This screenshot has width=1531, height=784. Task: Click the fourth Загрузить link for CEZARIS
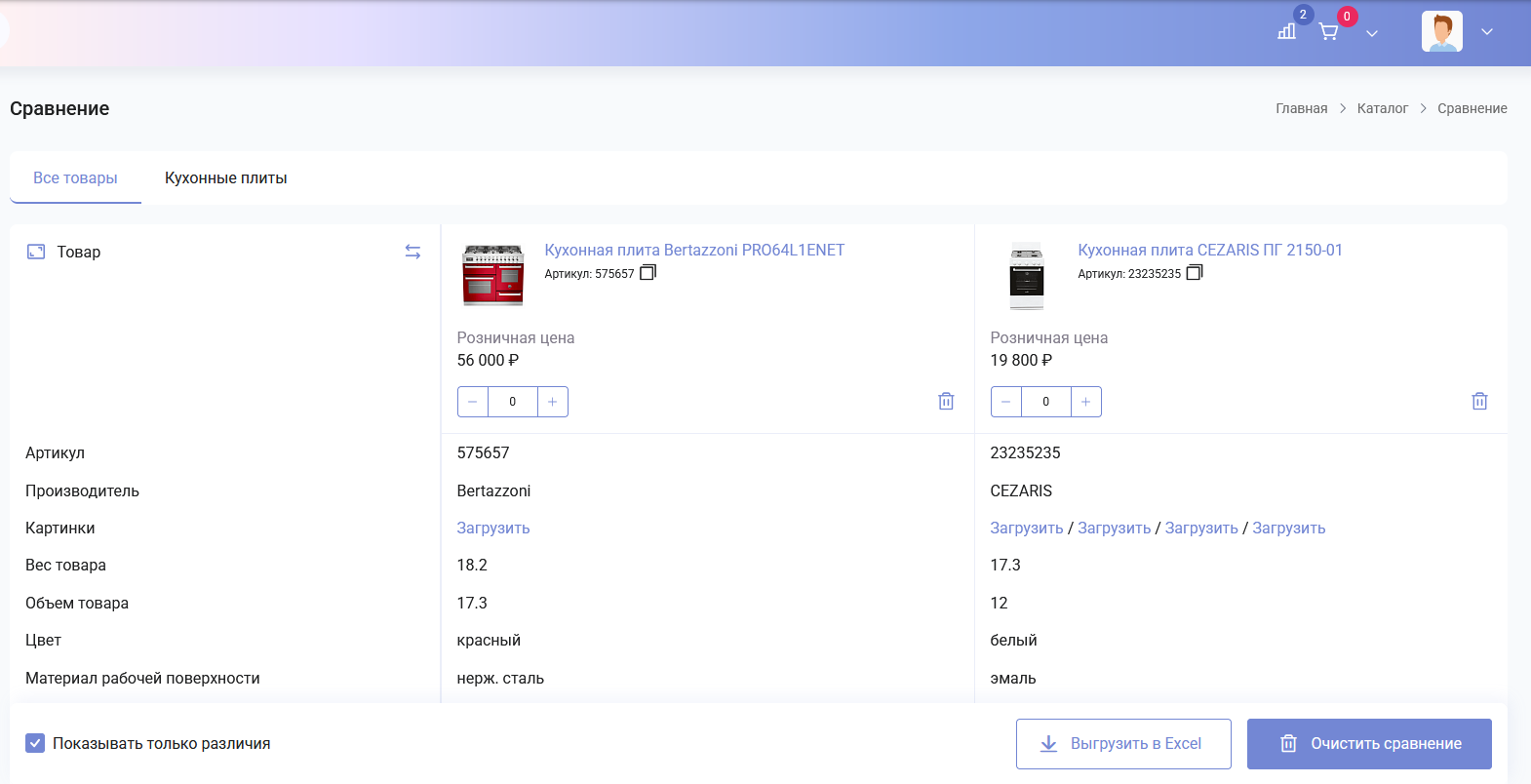pyautogui.click(x=1289, y=528)
